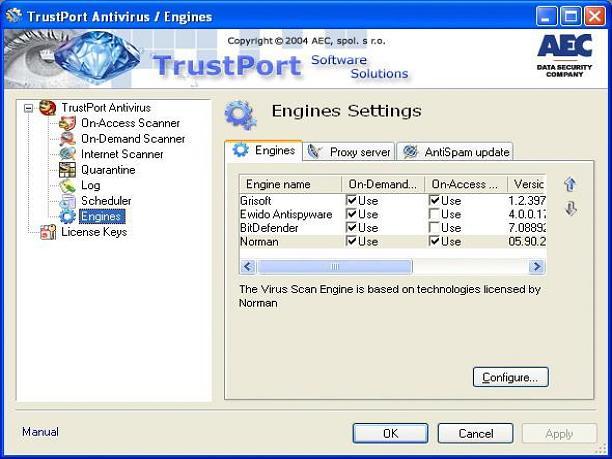612x459 pixels.
Task: Move engine down with the down arrow
Action: click(x=570, y=209)
